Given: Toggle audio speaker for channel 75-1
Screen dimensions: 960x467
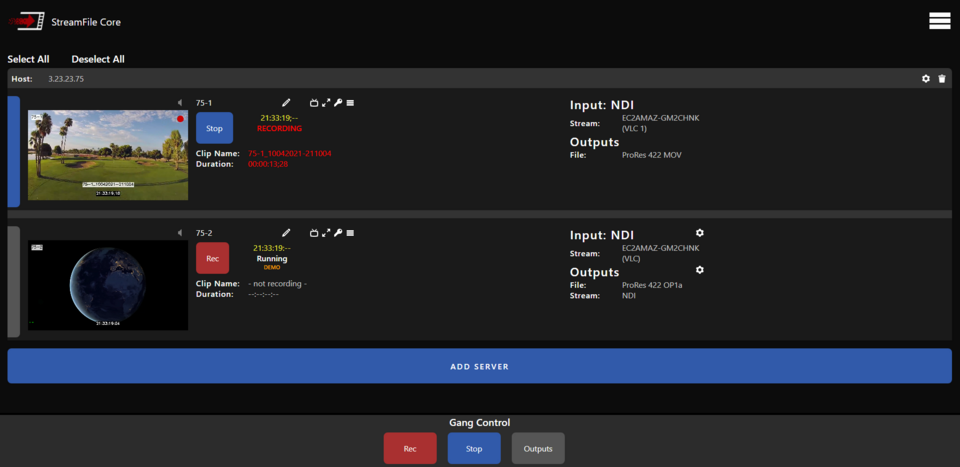Looking at the screenshot, I should click(x=179, y=102).
